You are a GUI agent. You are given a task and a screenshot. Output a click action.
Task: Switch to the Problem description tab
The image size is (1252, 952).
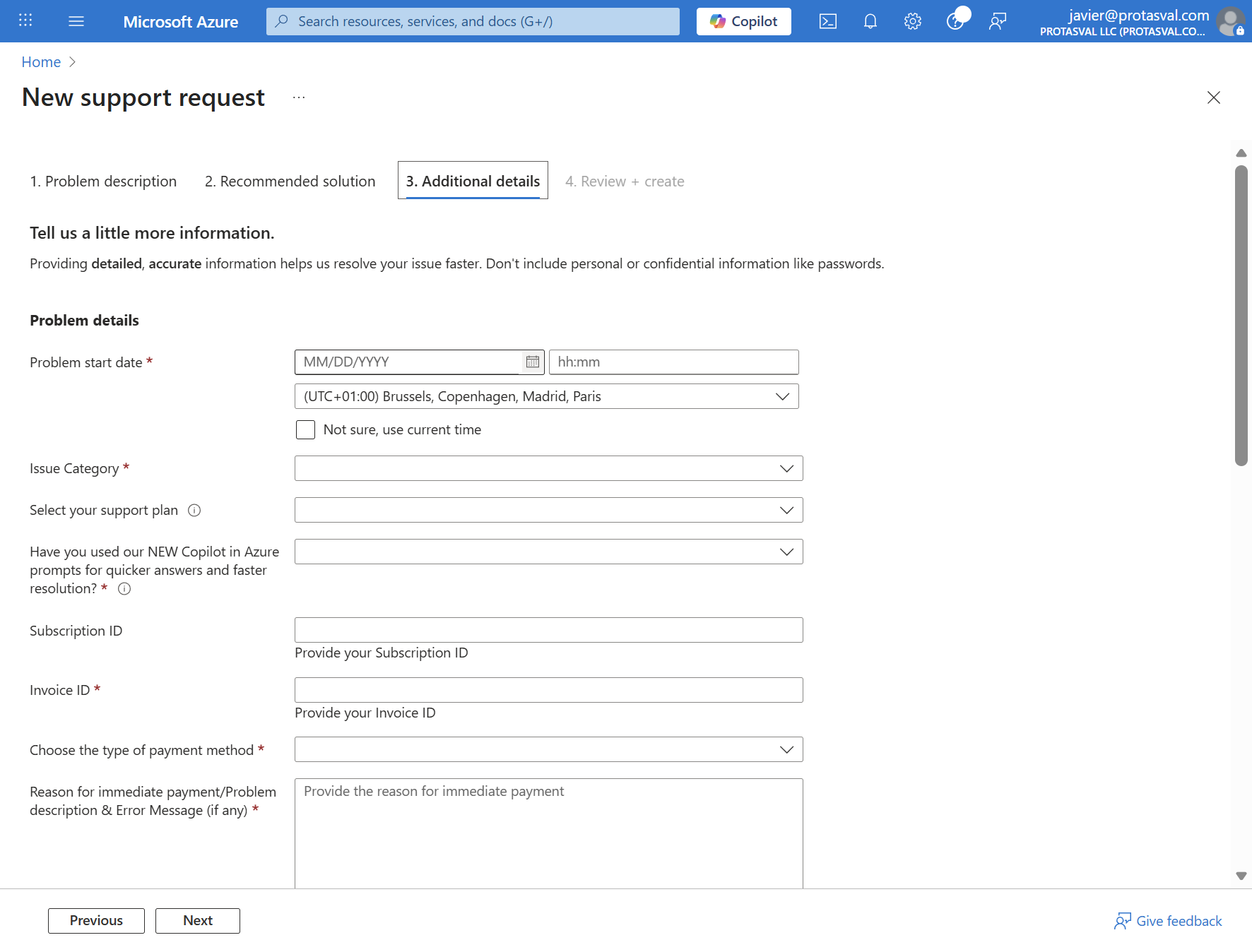tap(103, 182)
